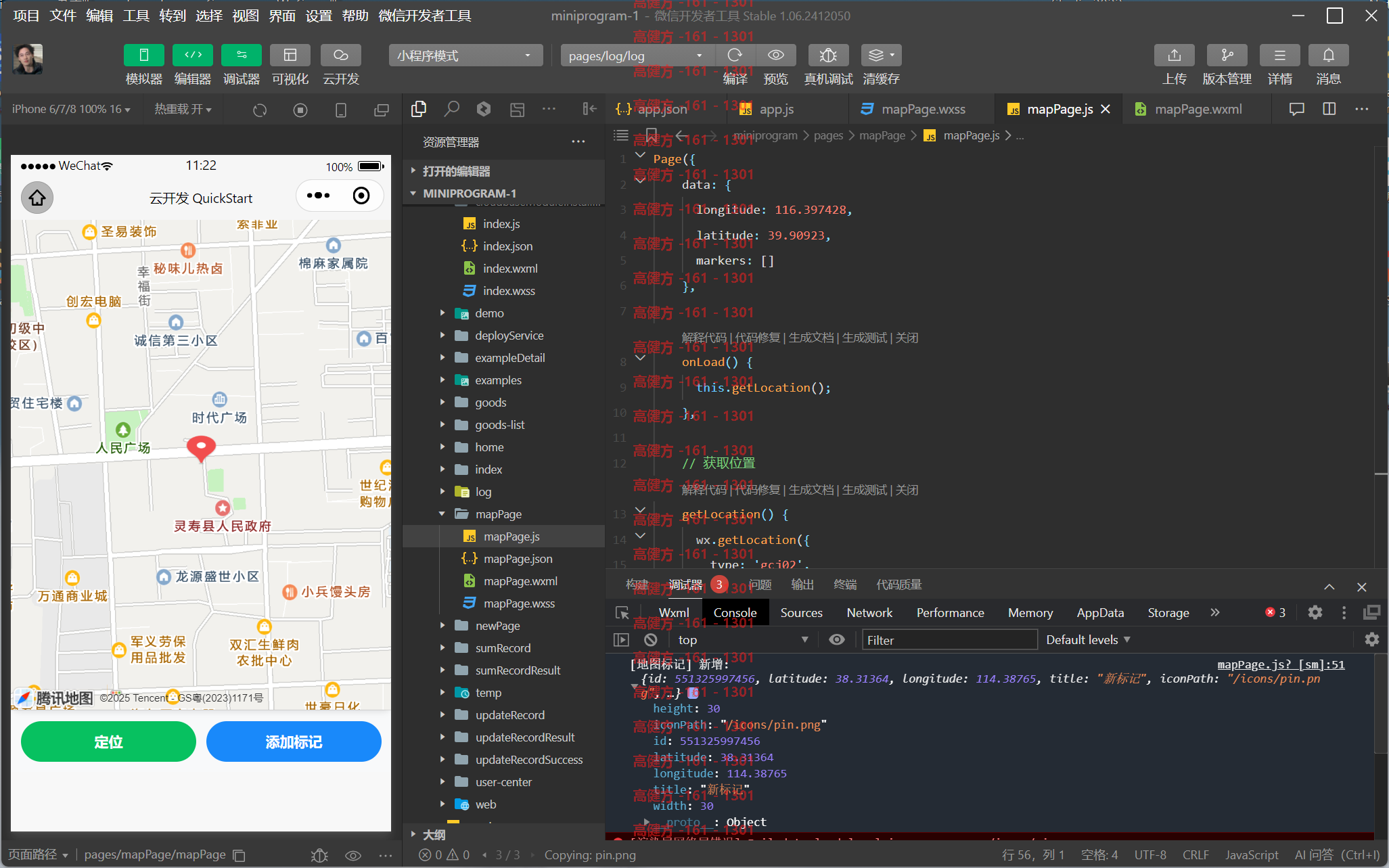The width and height of the screenshot is (1389, 868).
Task: Click the Preview eye icon
Action: pyautogui.click(x=776, y=55)
